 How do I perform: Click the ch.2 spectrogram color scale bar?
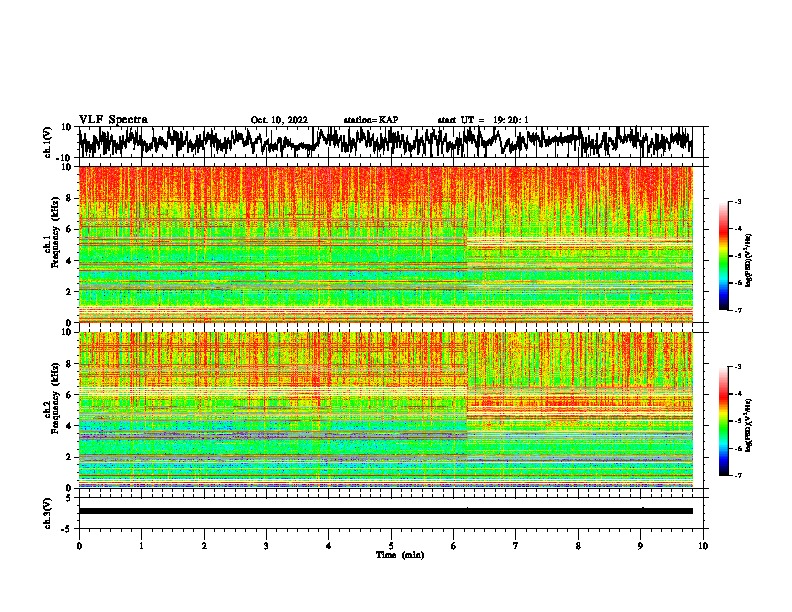pos(723,421)
